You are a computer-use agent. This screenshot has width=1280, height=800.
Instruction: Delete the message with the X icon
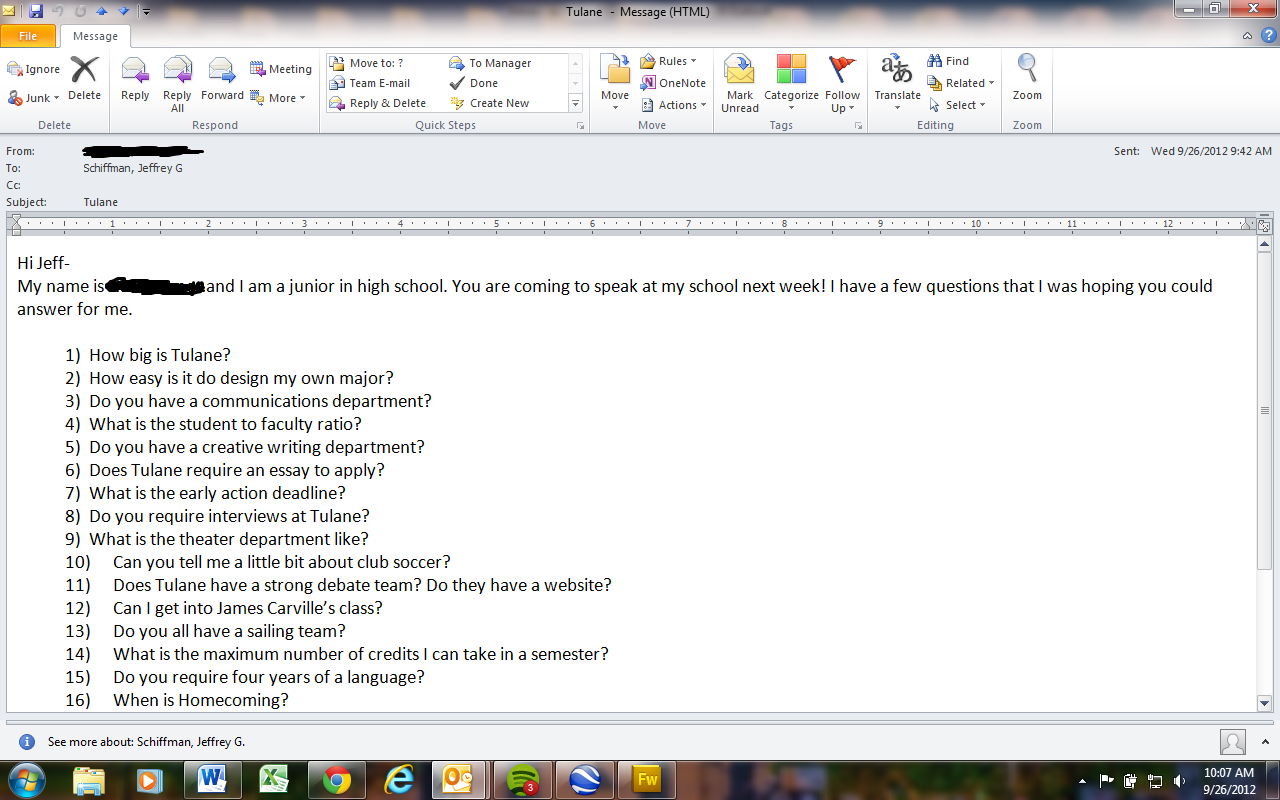click(x=84, y=78)
